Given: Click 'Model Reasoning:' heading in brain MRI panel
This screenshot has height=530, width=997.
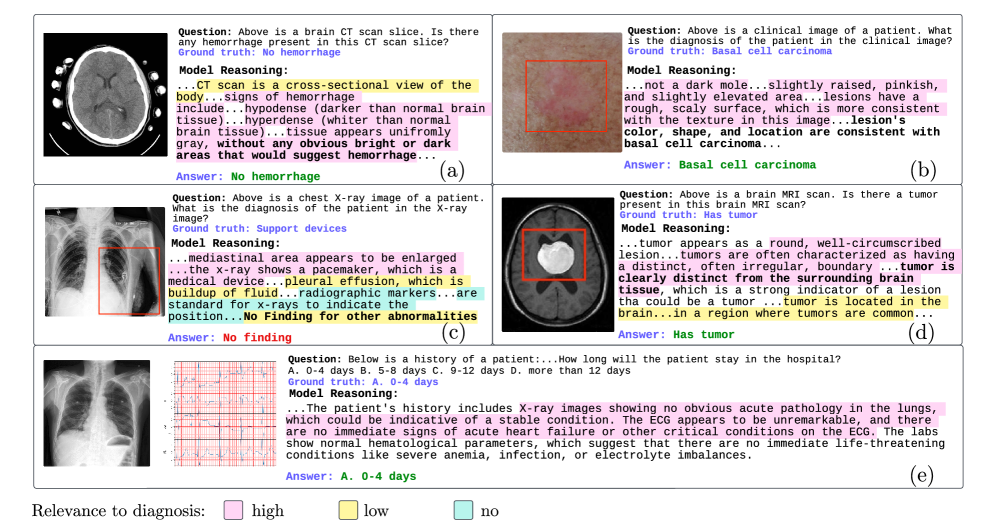Looking at the screenshot, I should 676,229.
